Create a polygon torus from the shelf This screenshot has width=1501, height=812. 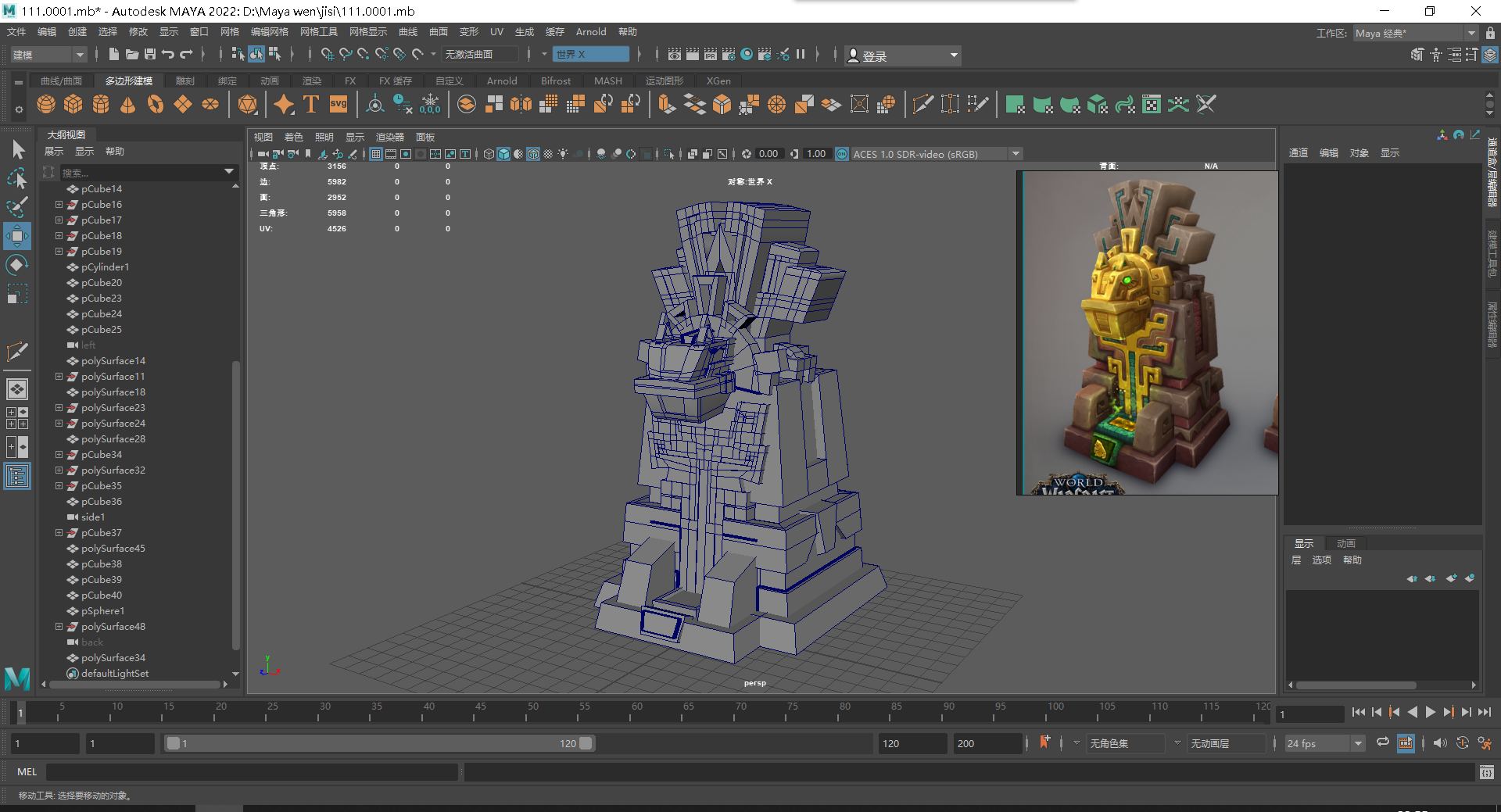(156, 104)
